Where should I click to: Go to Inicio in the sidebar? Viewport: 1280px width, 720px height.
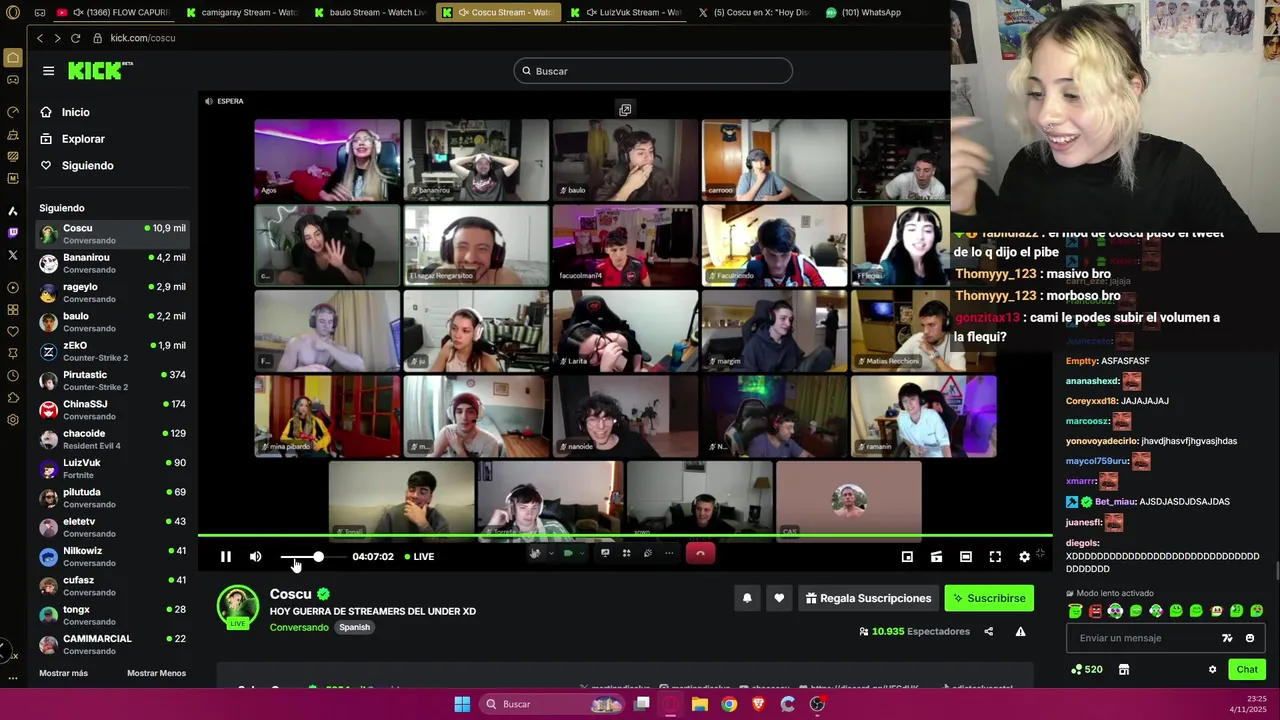click(75, 112)
